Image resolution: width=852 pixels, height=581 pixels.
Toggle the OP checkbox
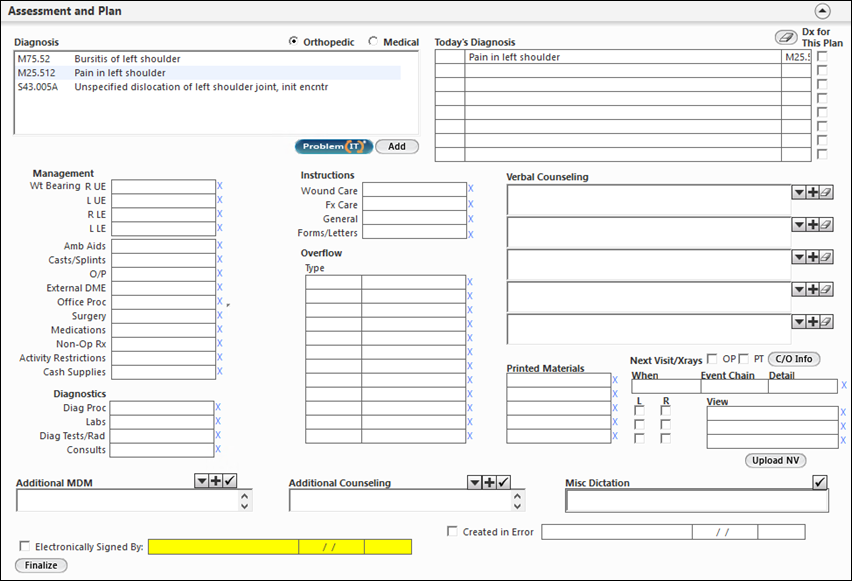(x=712, y=359)
